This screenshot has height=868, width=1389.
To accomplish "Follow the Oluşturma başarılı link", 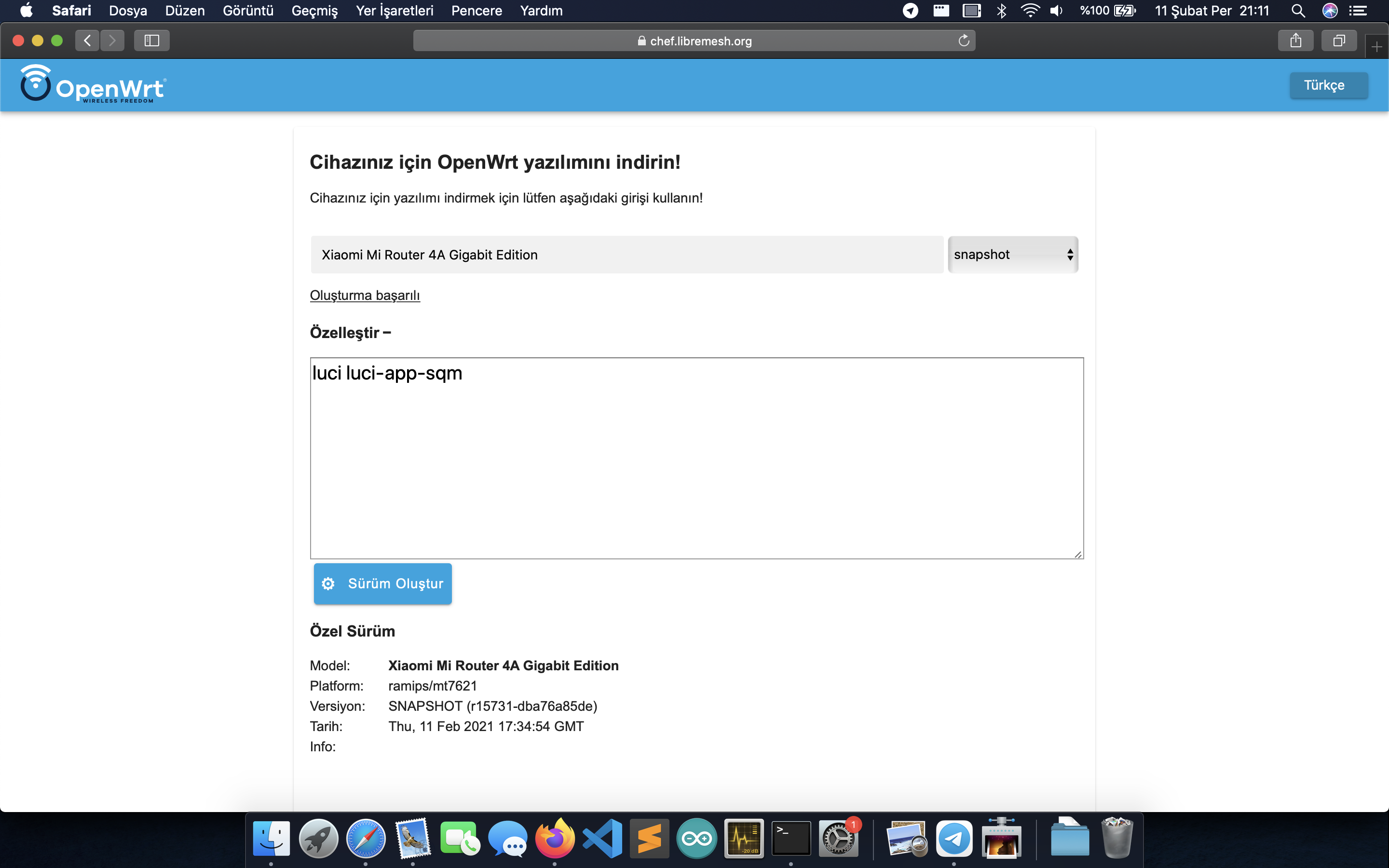I will point(365,295).
